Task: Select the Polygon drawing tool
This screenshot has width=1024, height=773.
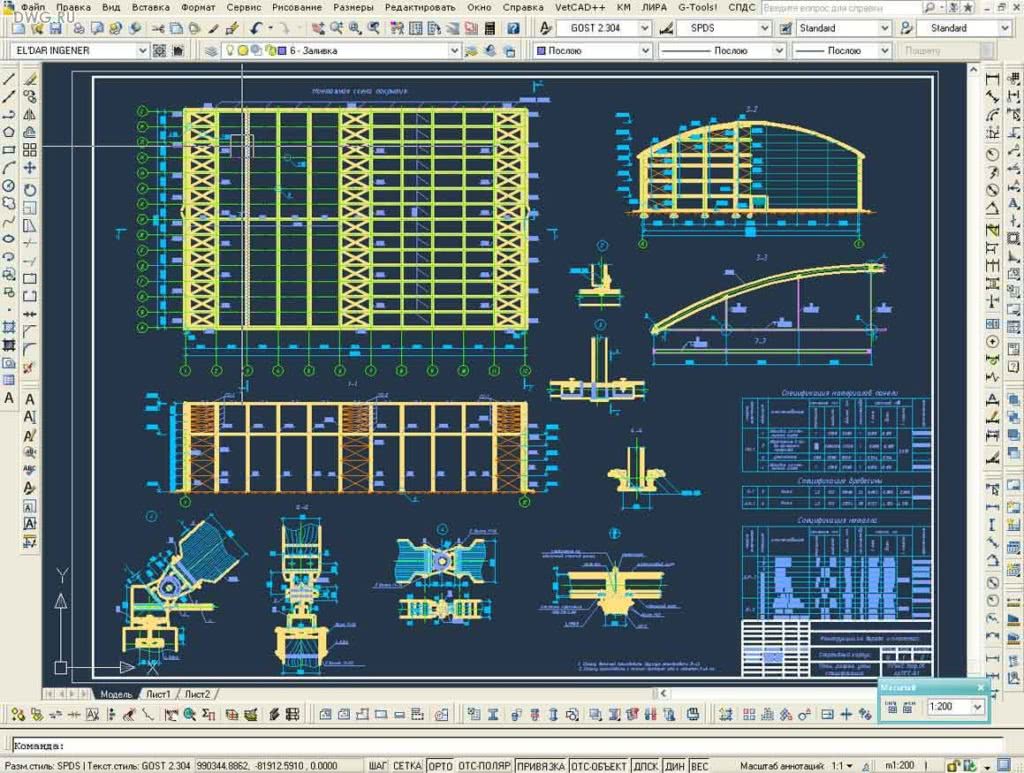Action: click(9, 132)
